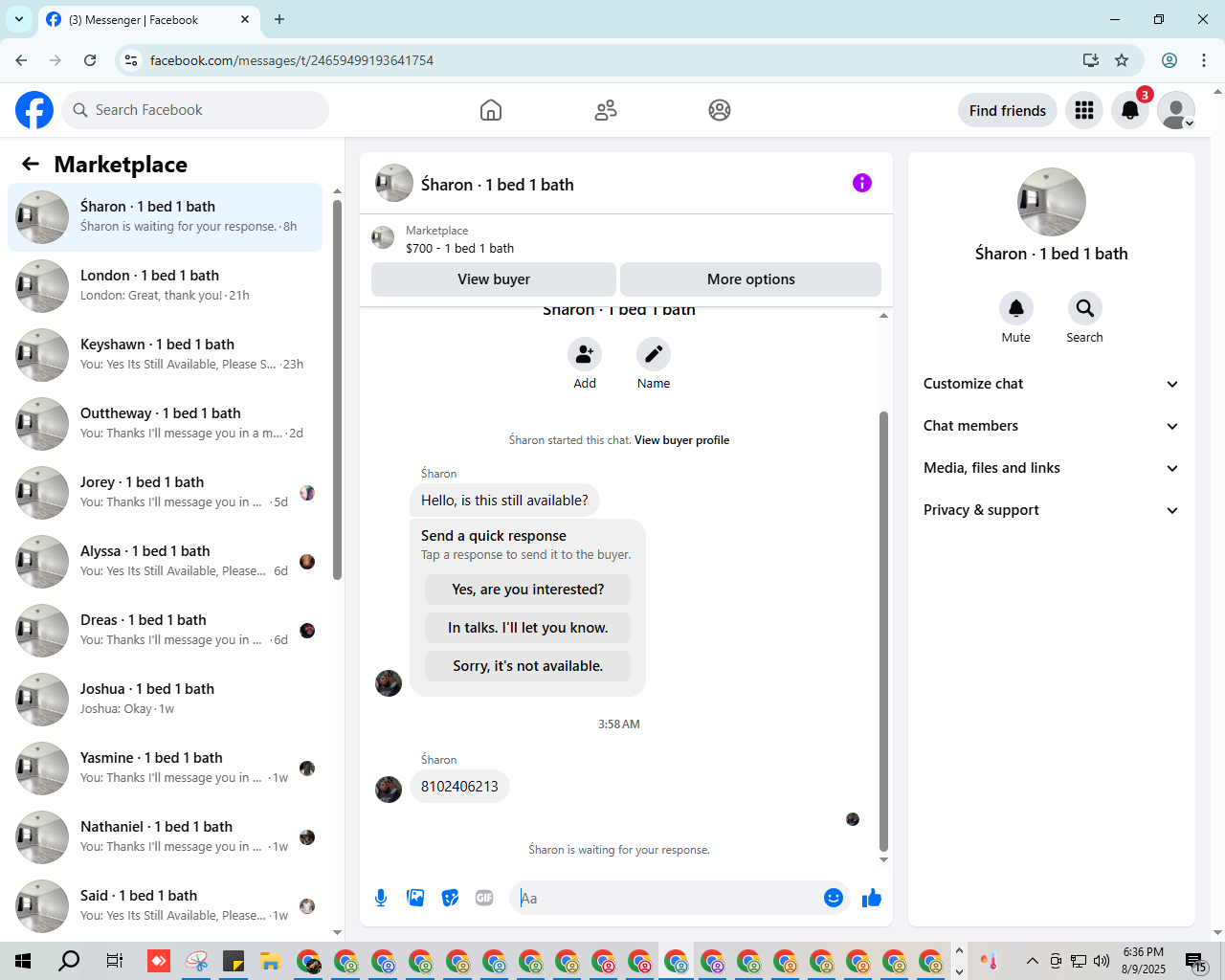Reload the page

pos(90,60)
